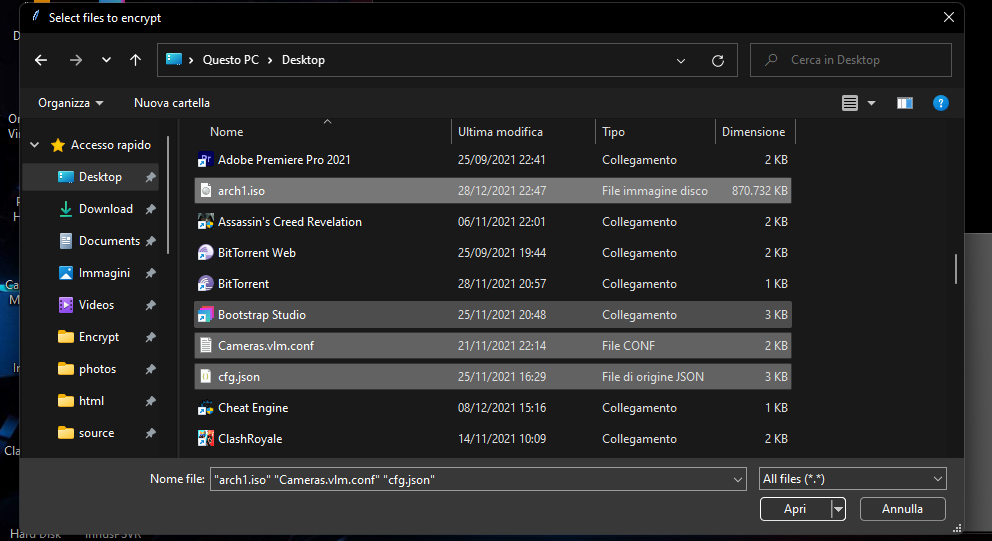The image size is (992, 541).
Task: Collapse the Accesso rapido tree
Action: [x=35, y=145]
